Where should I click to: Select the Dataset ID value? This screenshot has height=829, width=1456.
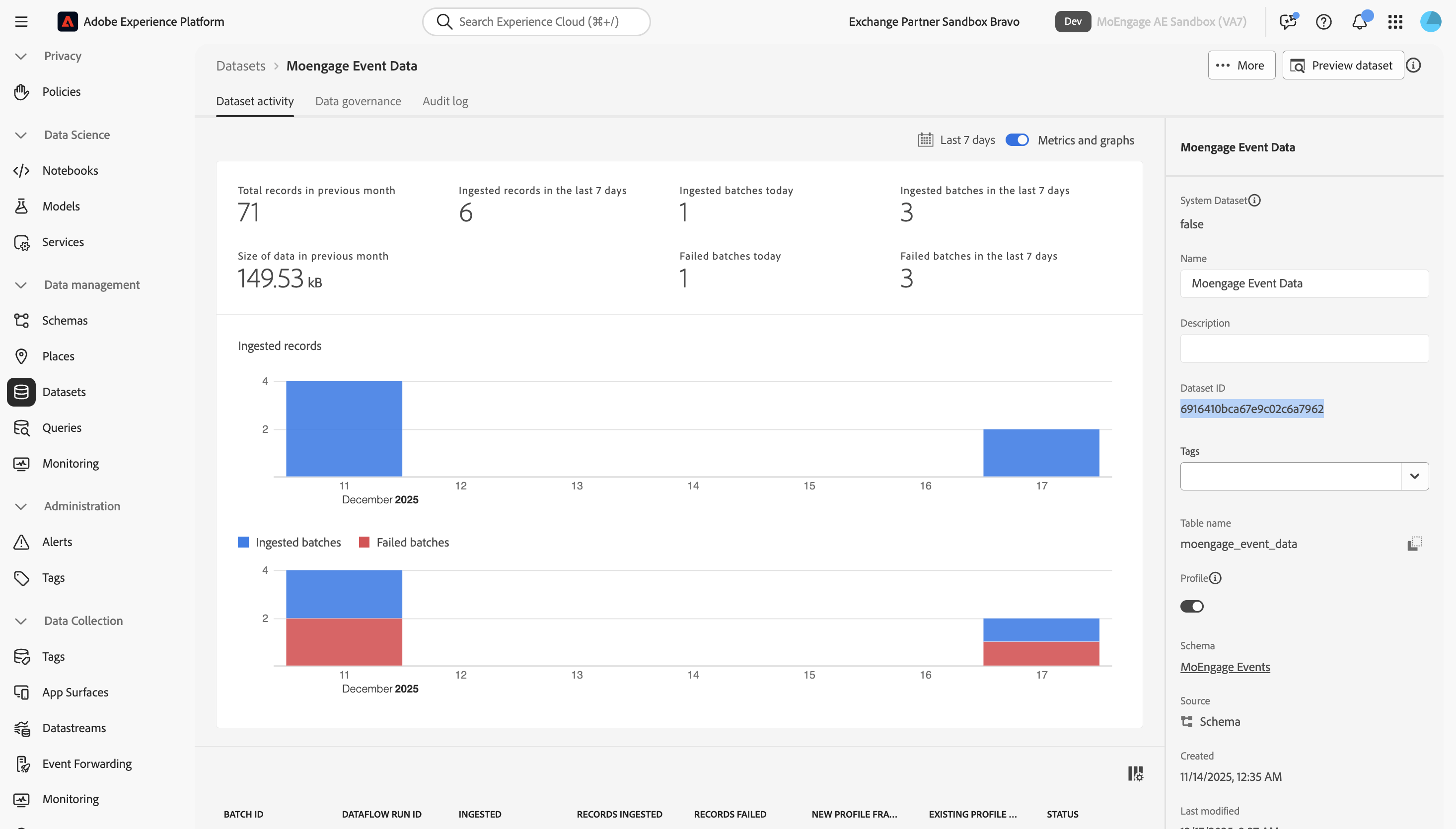point(1251,409)
